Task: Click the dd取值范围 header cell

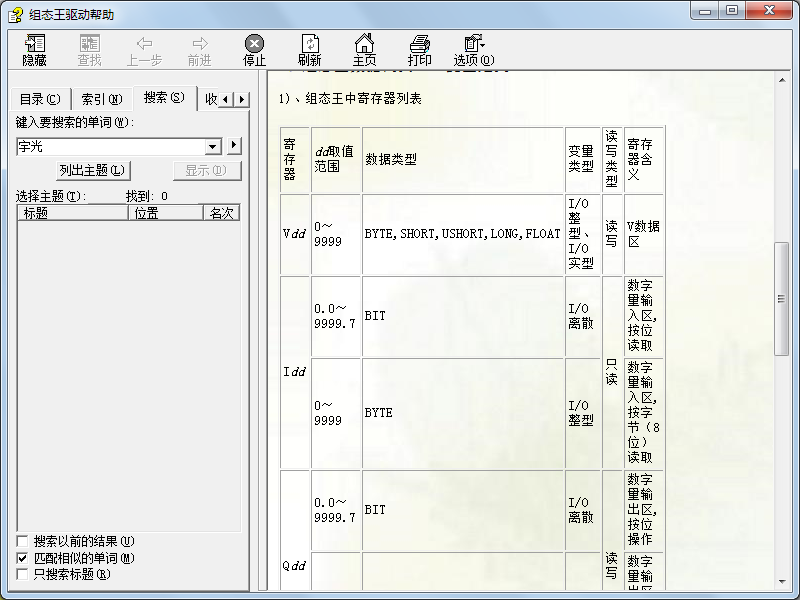Action: (x=335, y=159)
